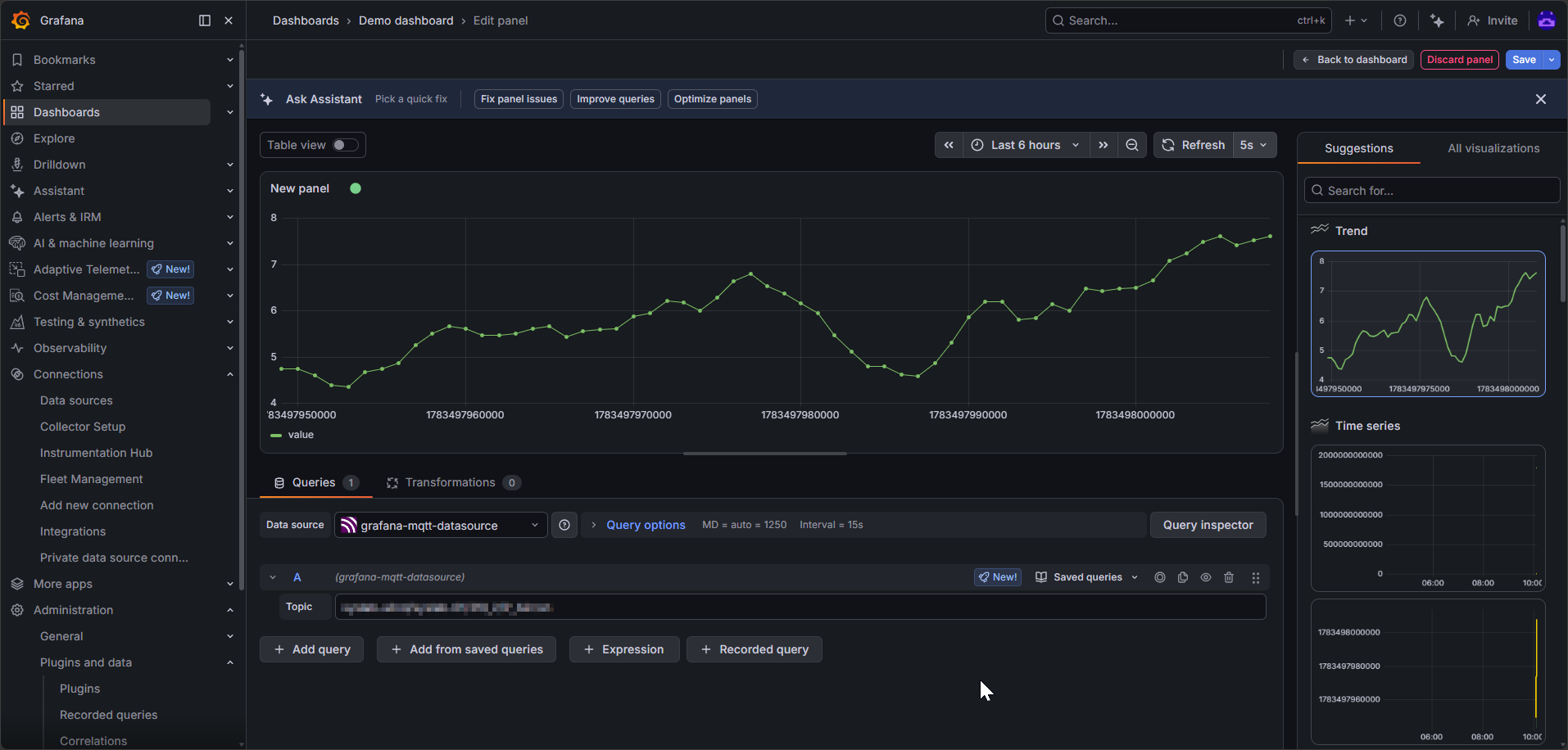Open the 5s refresh interval dropdown
This screenshot has height=750, width=1568.
(x=1254, y=145)
